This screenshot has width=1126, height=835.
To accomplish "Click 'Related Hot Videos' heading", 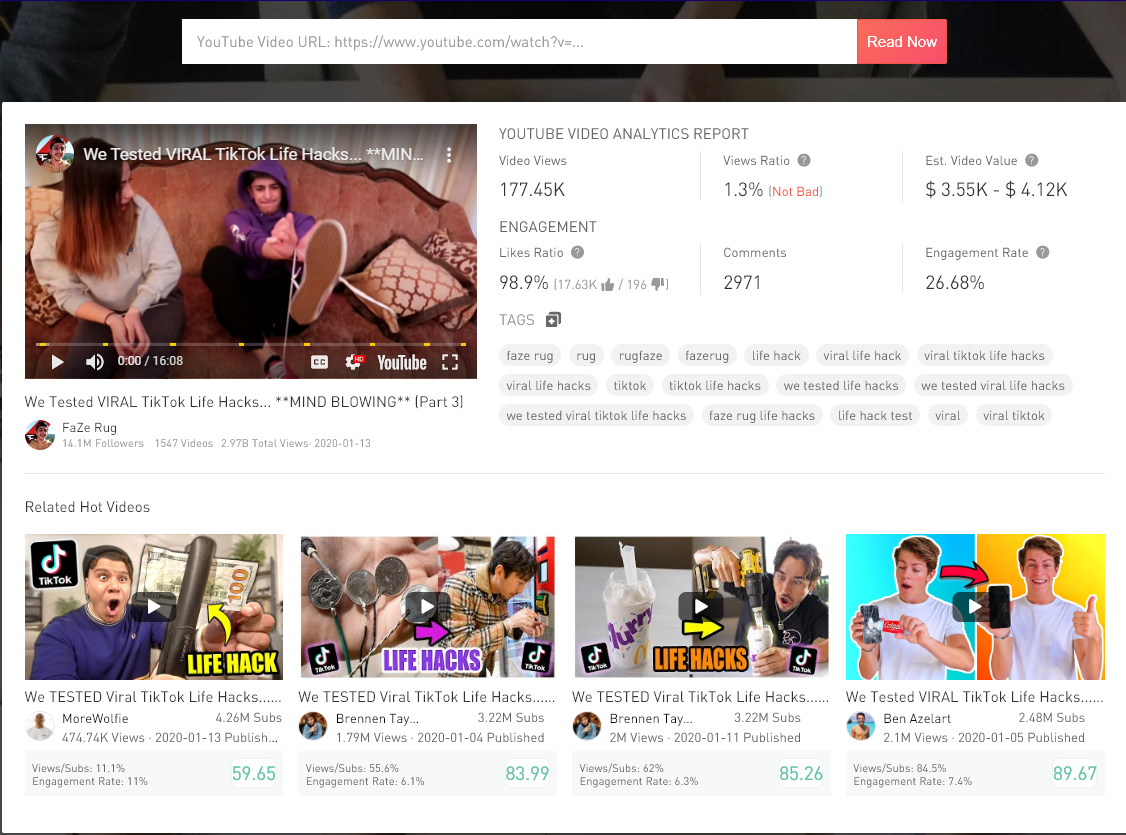I will [x=88, y=507].
